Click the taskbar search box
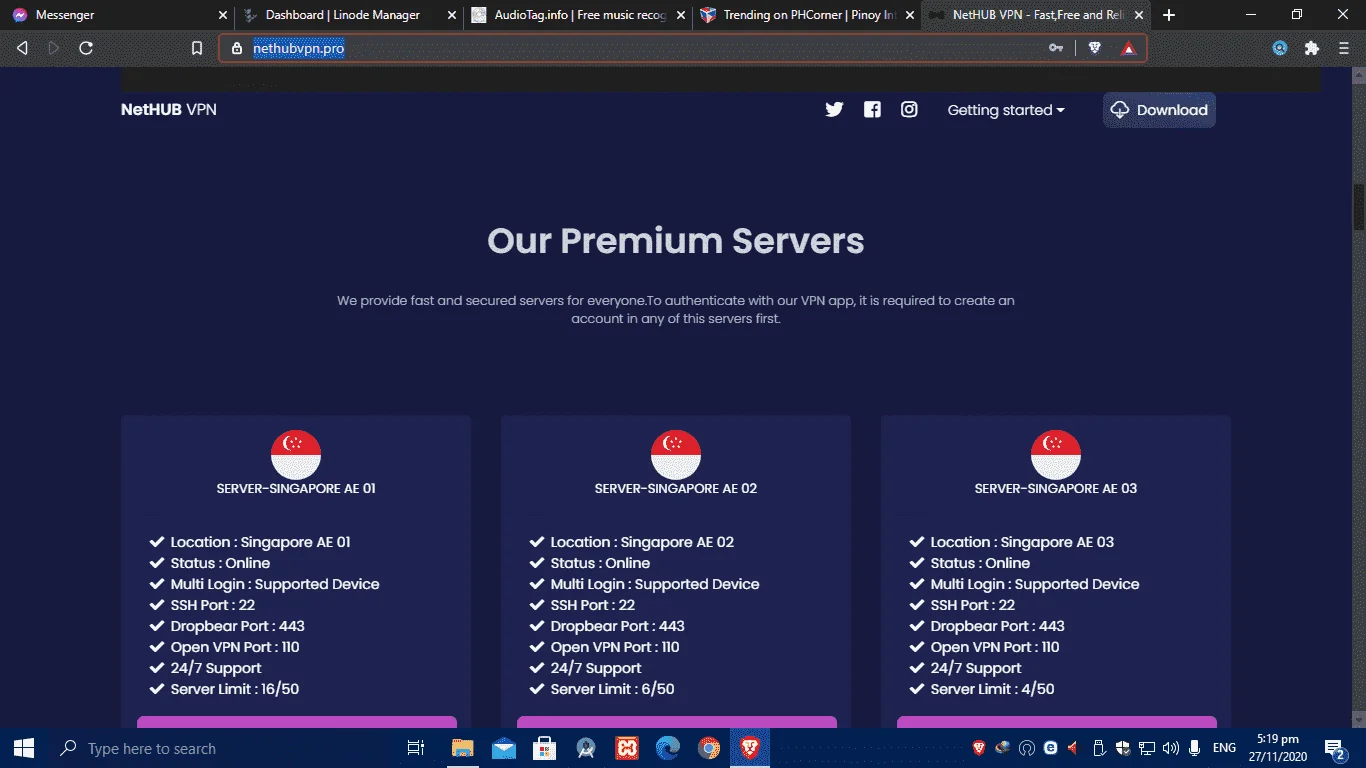1366x768 pixels. [220, 748]
